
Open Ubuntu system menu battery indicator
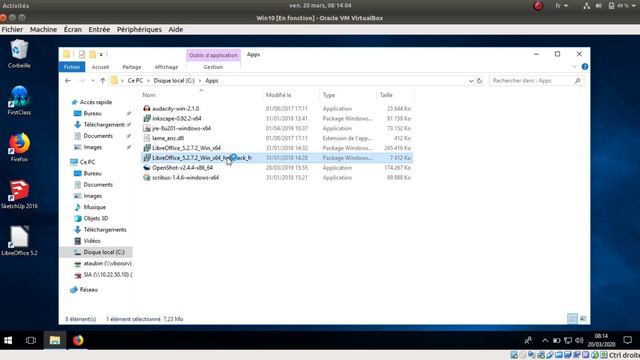pos(622,6)
